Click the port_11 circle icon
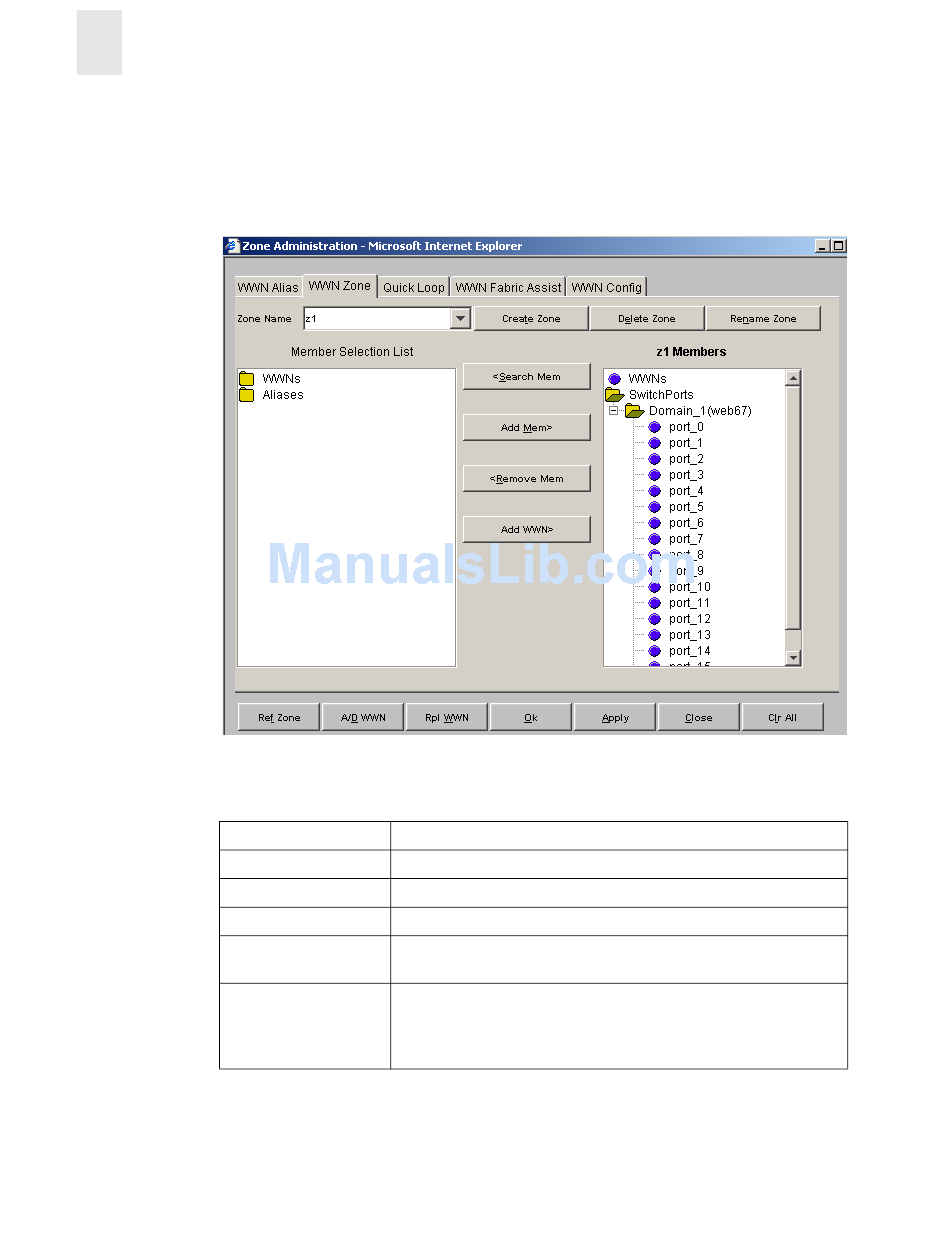The image size is (950, 1237). (655, 603)
